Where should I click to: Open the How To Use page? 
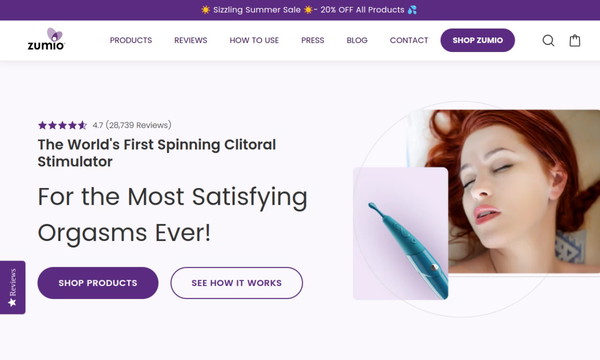click(254, 40)
